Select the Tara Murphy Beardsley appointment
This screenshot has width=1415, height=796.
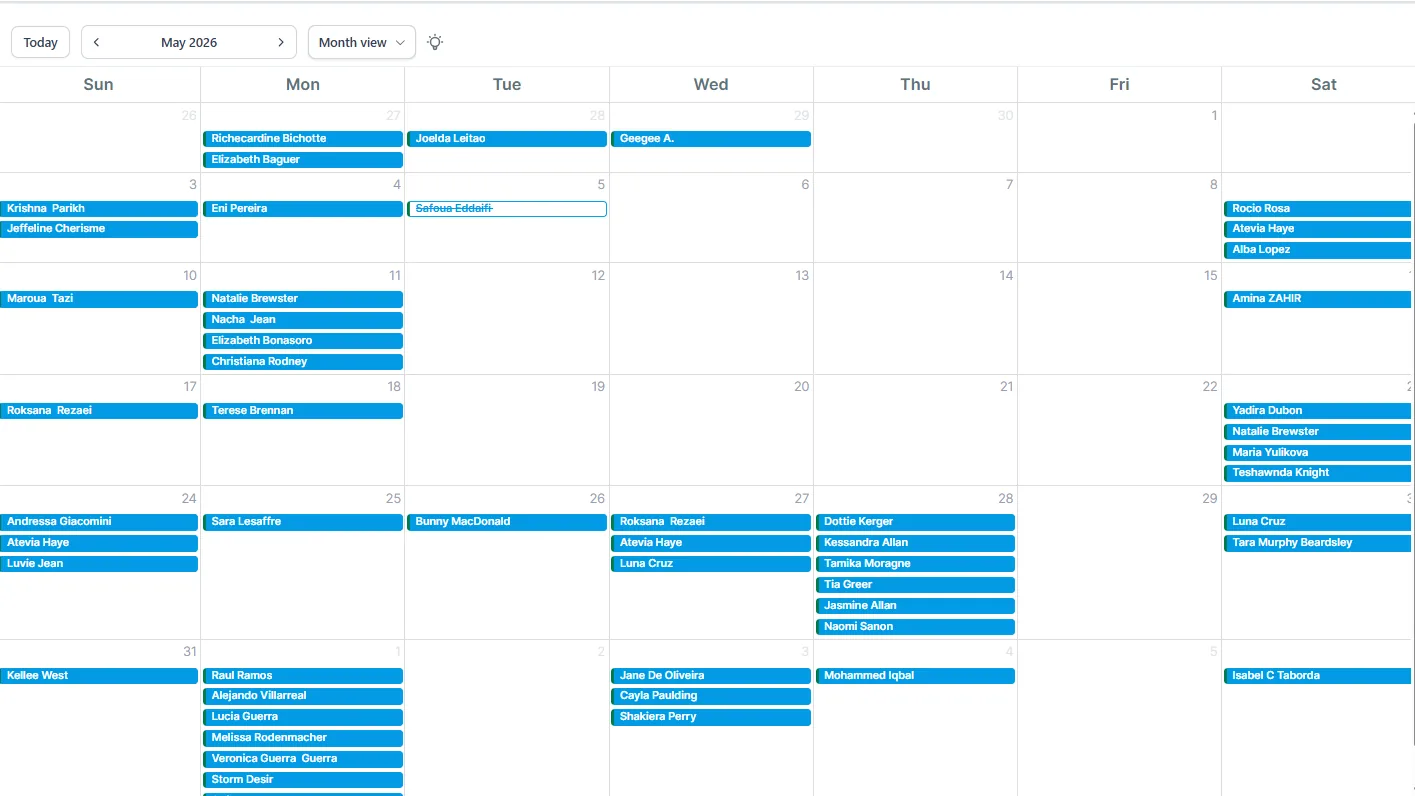click(1318, 543)
